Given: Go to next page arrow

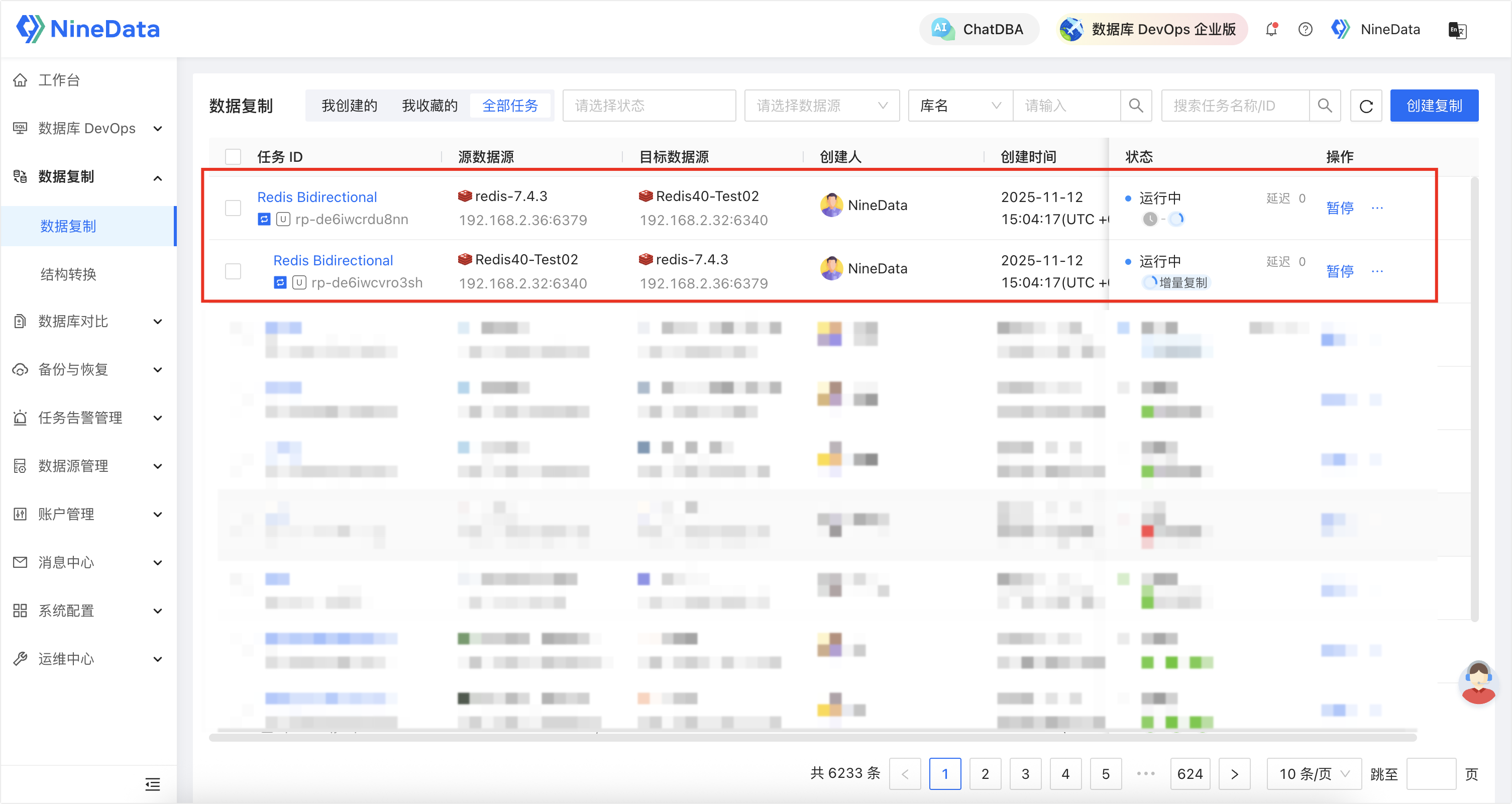Looking at the screenshot, I should click(x=1234, y=774).
